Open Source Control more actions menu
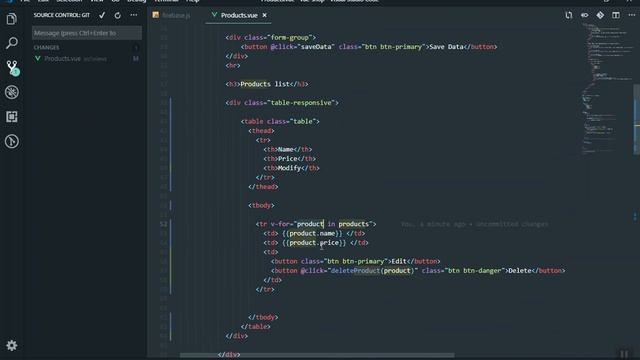640x360 pixels. coord(134,15)
